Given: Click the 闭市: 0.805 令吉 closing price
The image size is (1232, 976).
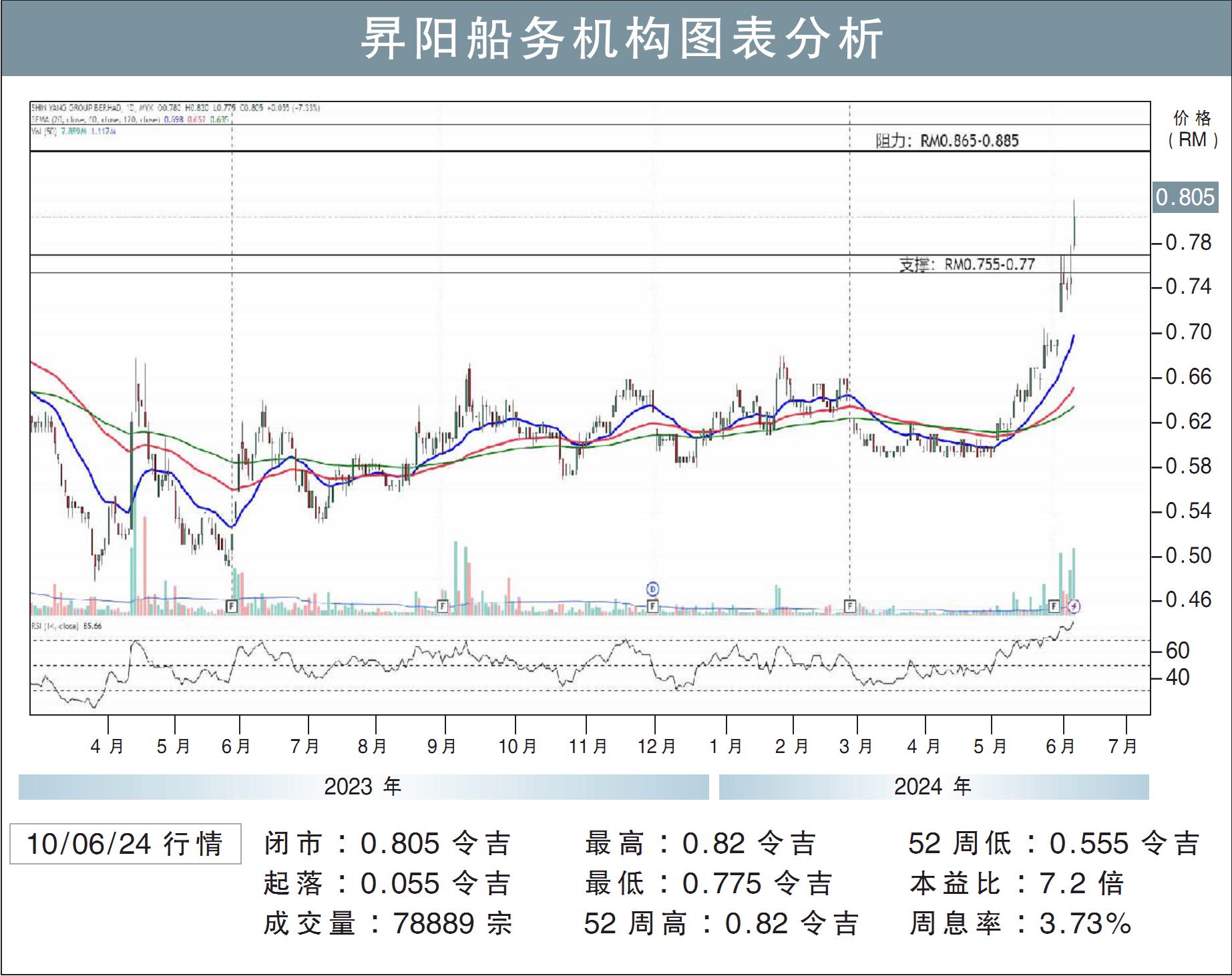Looking at the screenshot, I should [387, 844].
